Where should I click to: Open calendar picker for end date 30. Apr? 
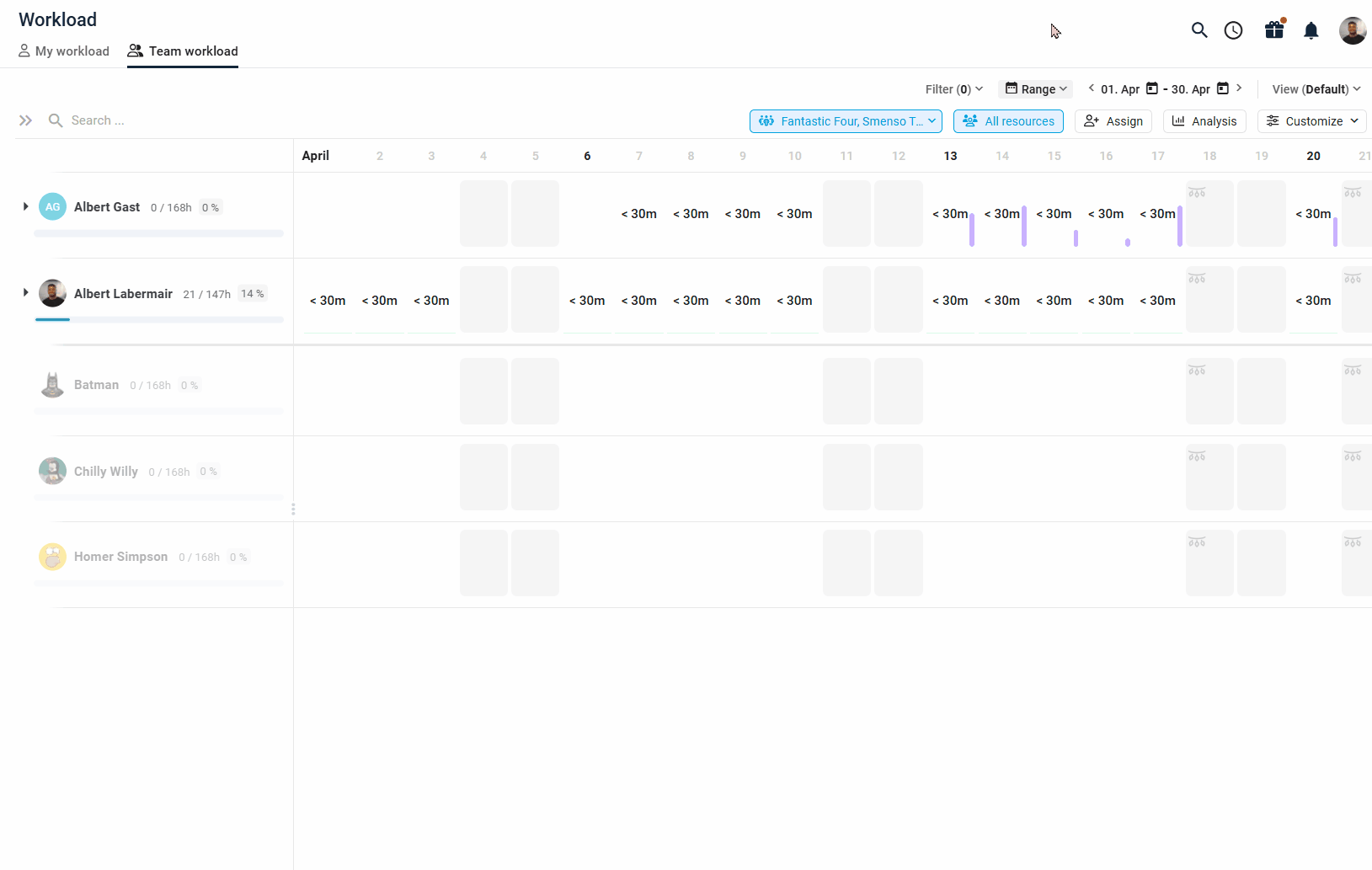pos(1223,88)
